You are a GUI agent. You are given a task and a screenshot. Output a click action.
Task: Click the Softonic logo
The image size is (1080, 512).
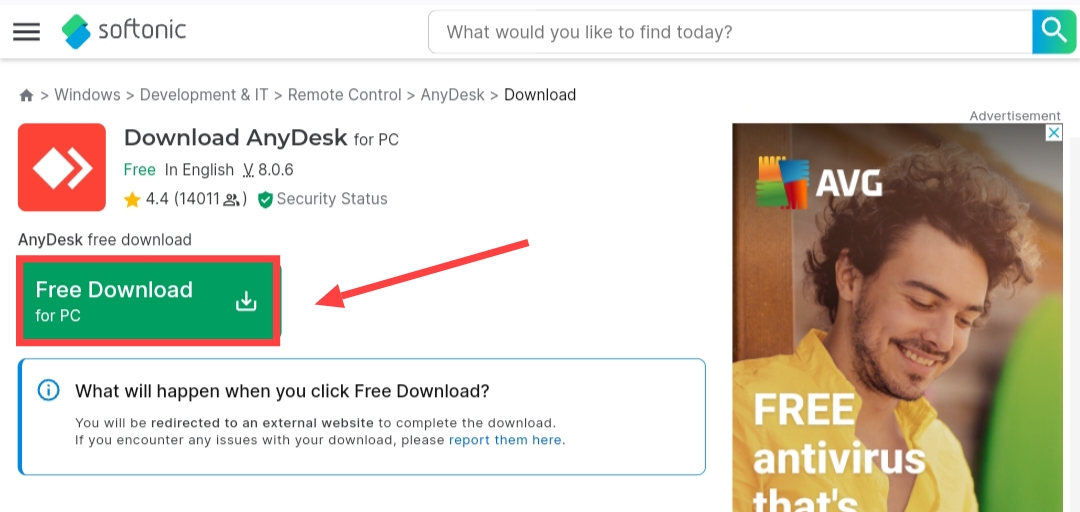[124, 31]
